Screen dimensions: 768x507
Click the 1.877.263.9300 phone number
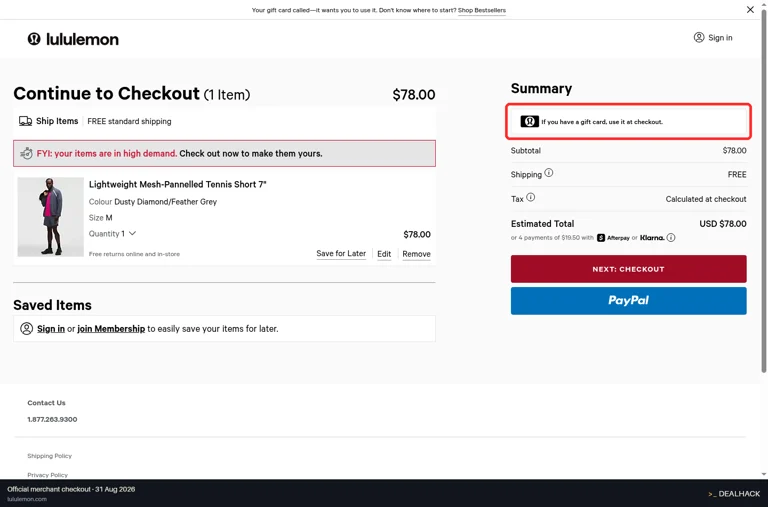click(x=52, y=419)
